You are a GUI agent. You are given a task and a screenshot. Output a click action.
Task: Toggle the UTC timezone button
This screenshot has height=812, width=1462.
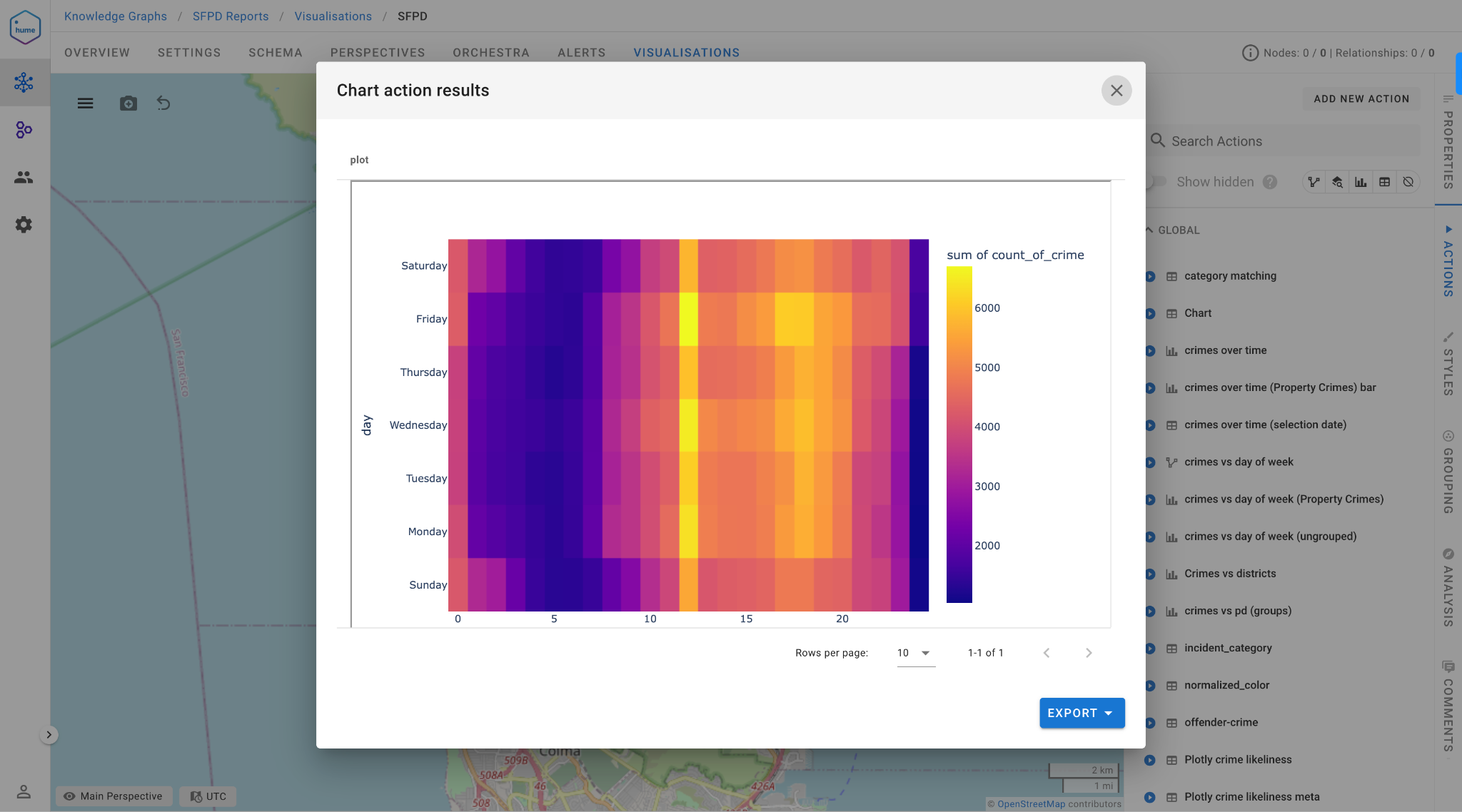pyautogui.click(x=208, y=796)
